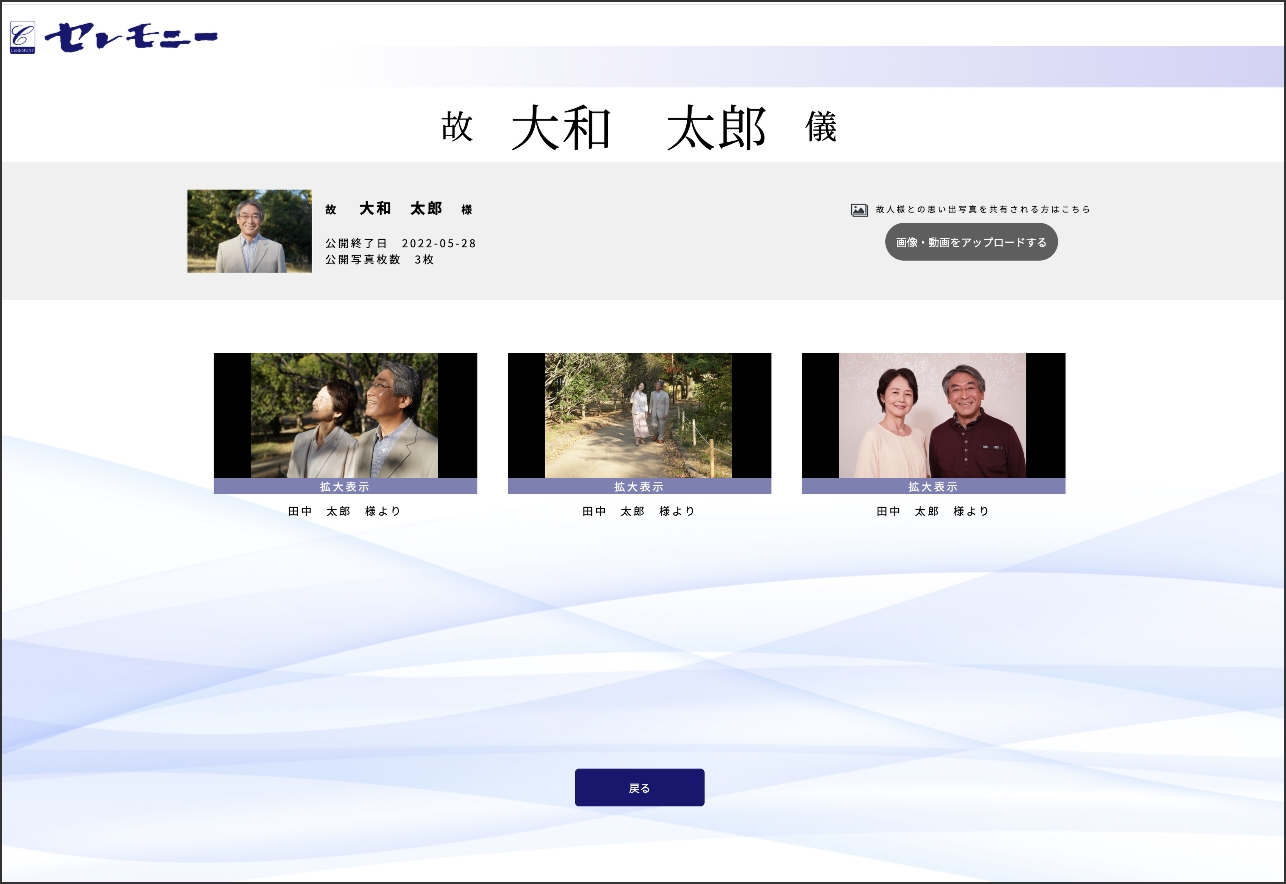This screenshot has height=884, width=1286.
Task: Click the large 故 大和 太郎 儀 heading
Action: (x=639, y=129)
